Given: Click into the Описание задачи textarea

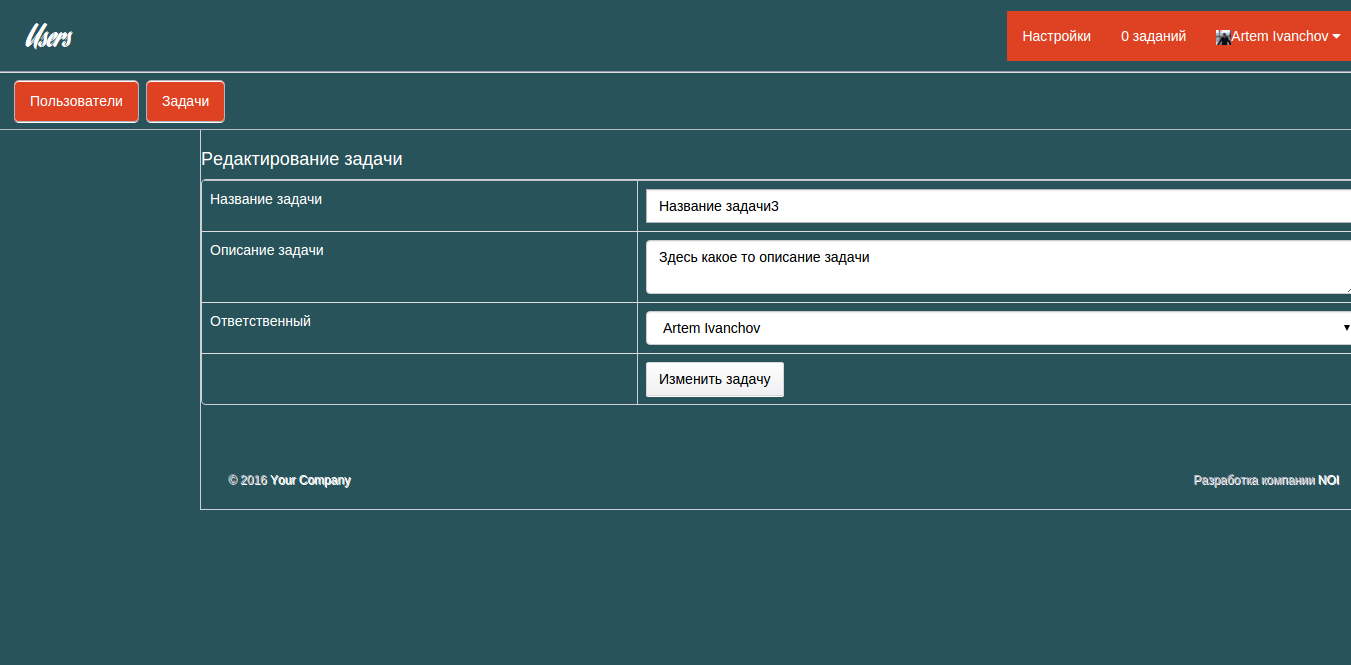Looking at the screenshot, I should (x=998, y=267).
